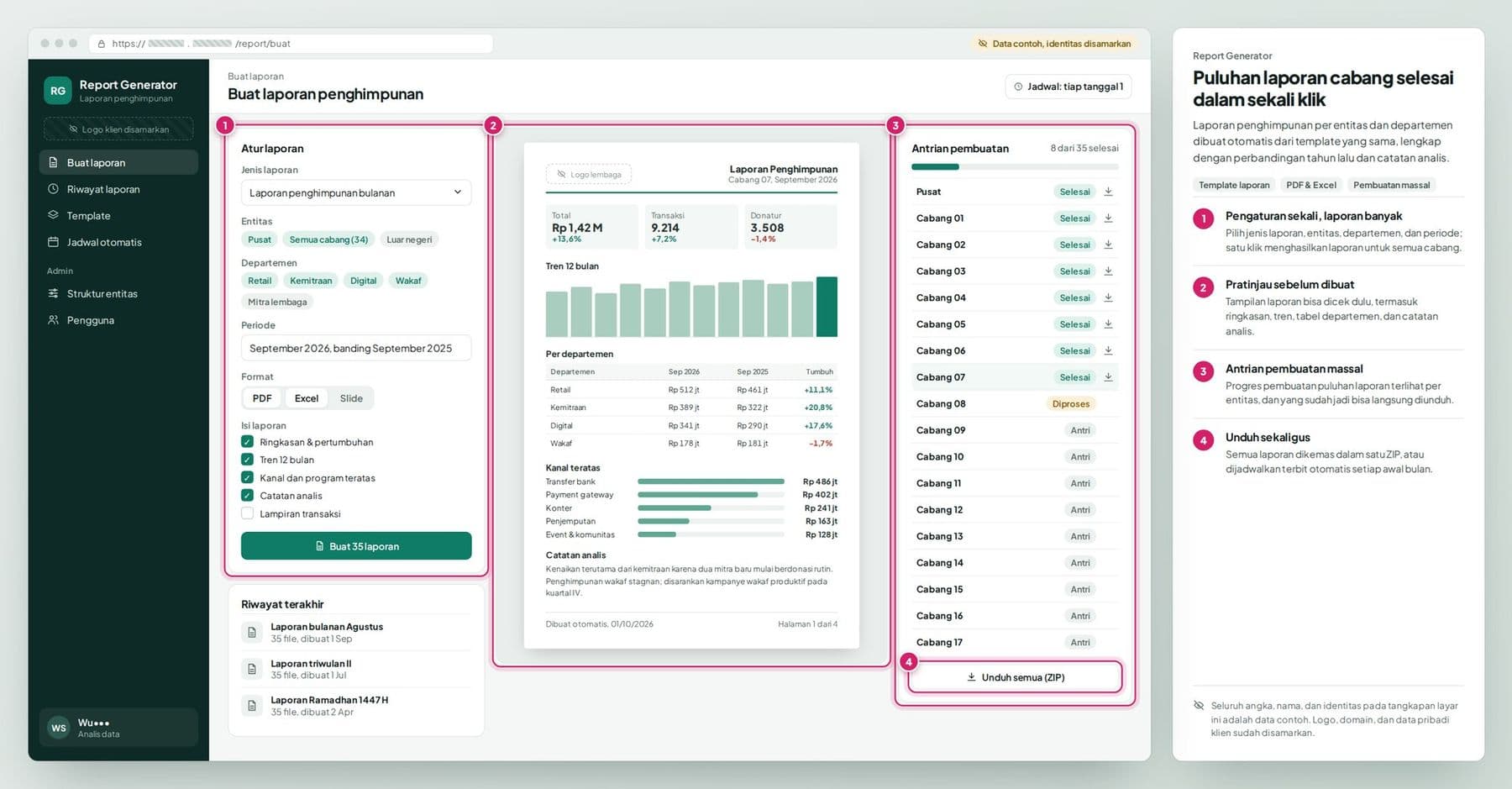Open Jadwal otomatis in sidebar
1512x789 pixels.
click(x=118, y=242)
